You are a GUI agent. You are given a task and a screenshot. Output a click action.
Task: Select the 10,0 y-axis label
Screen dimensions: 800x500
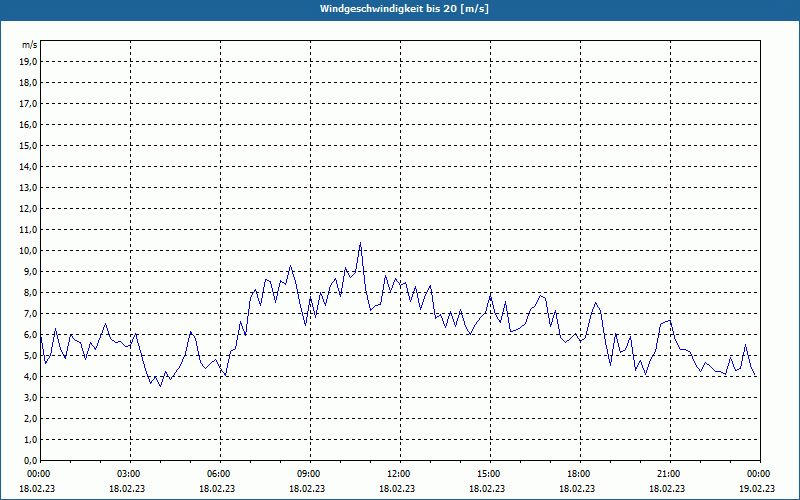pyautogui.click(x=28, y=251)
